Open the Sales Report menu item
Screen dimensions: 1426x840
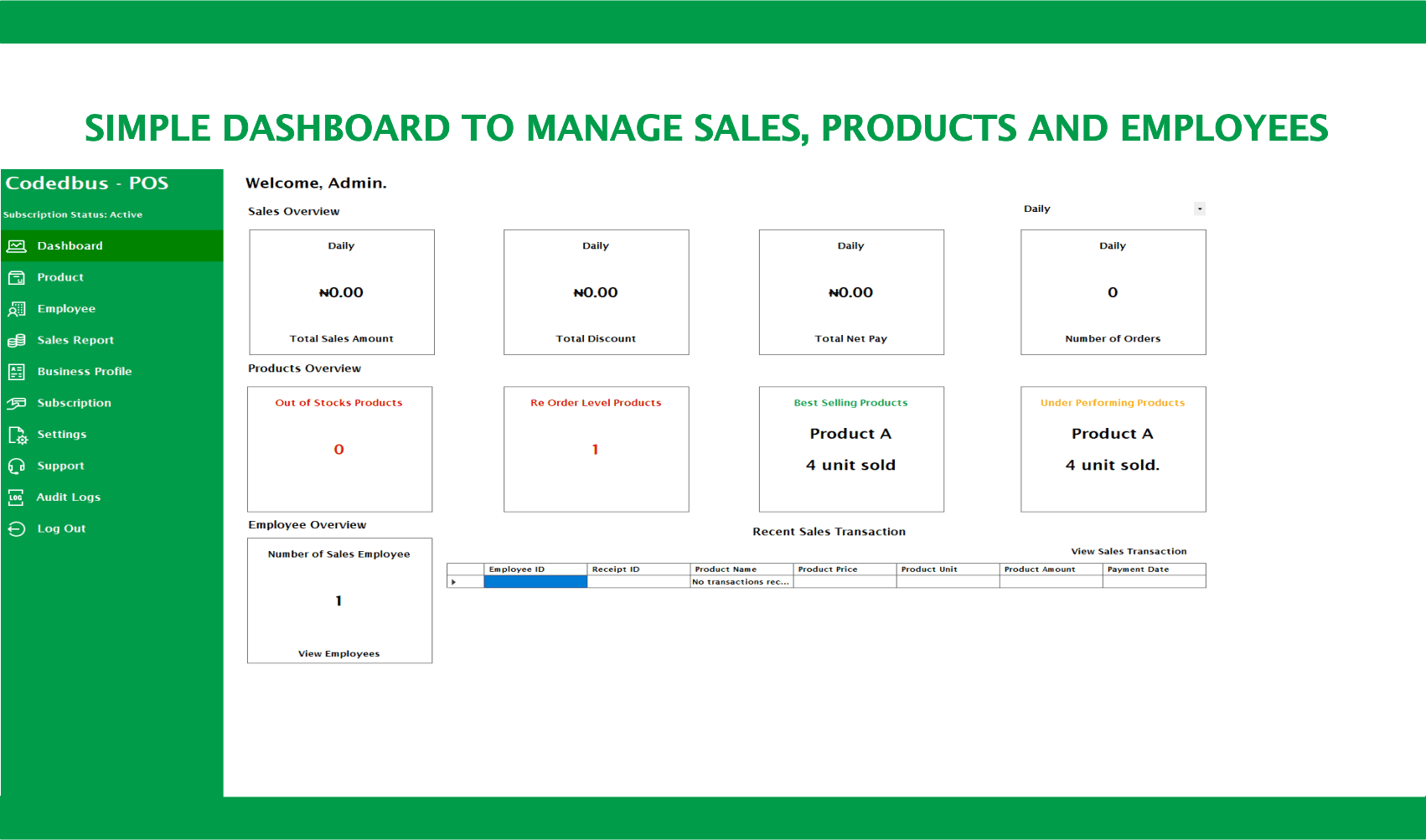(75, 340)
